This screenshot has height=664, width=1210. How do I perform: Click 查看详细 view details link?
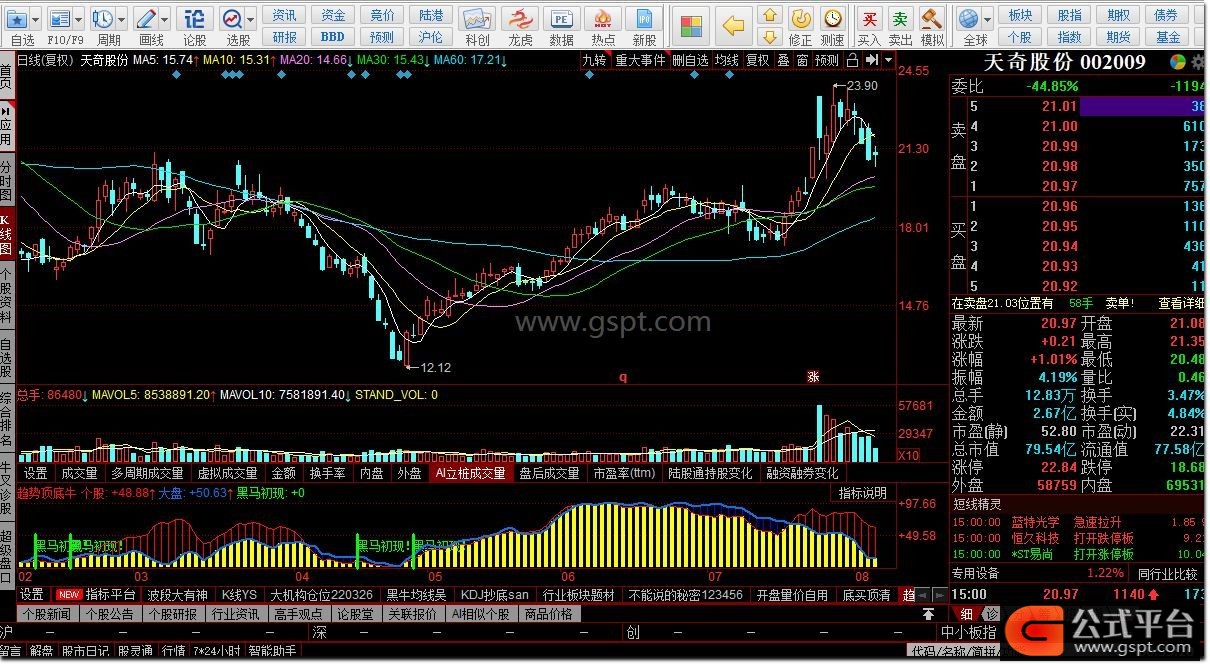(x=1181, y=303)
